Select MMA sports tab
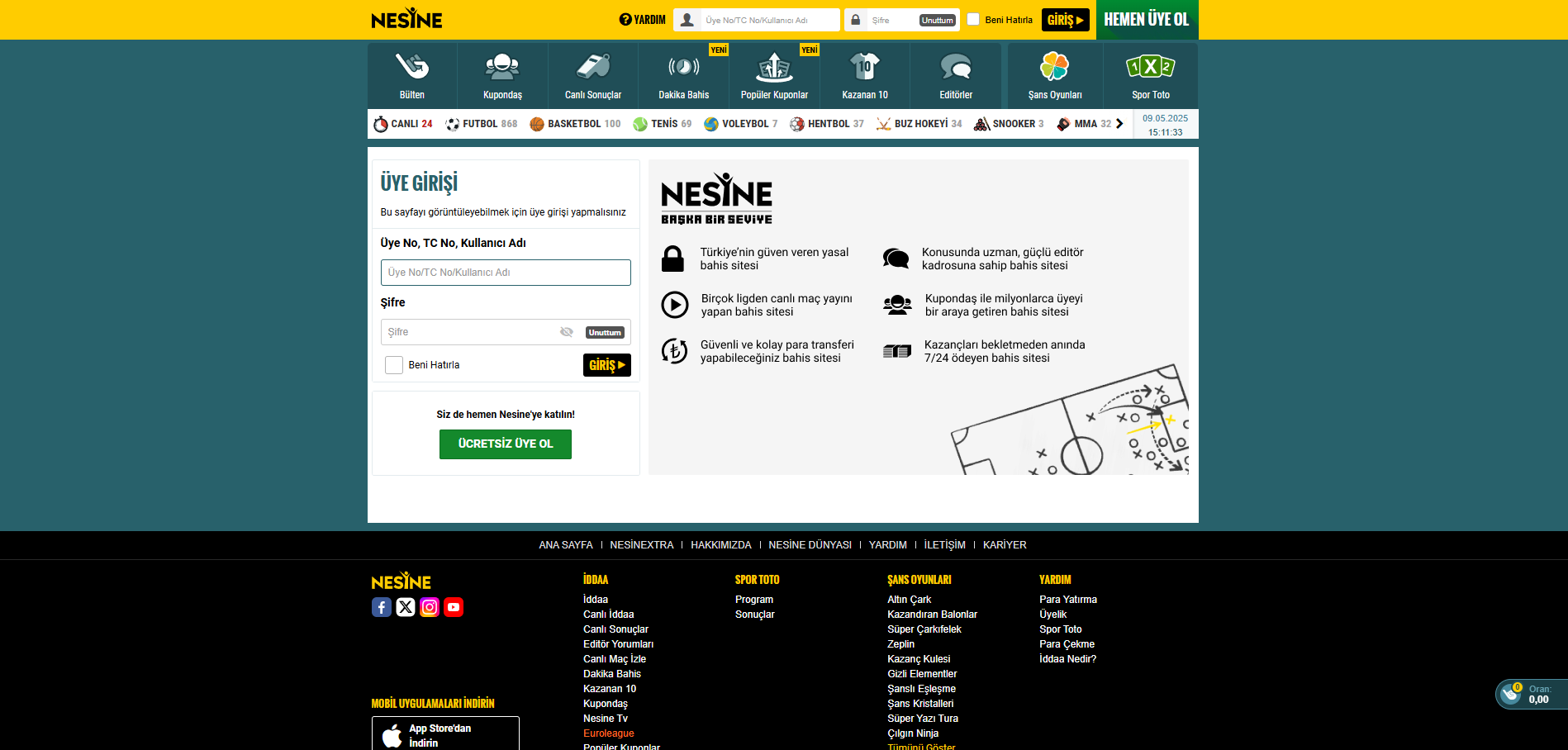Screen dimensions: 1568x750 [1084, 124]
